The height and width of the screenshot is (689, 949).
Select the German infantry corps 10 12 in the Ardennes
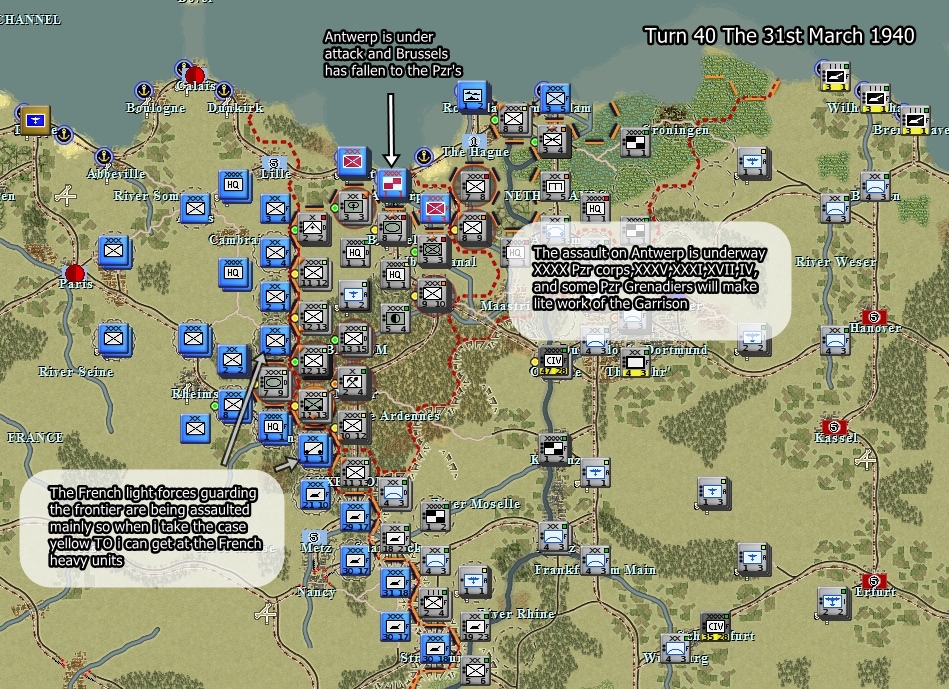[353, 427]
